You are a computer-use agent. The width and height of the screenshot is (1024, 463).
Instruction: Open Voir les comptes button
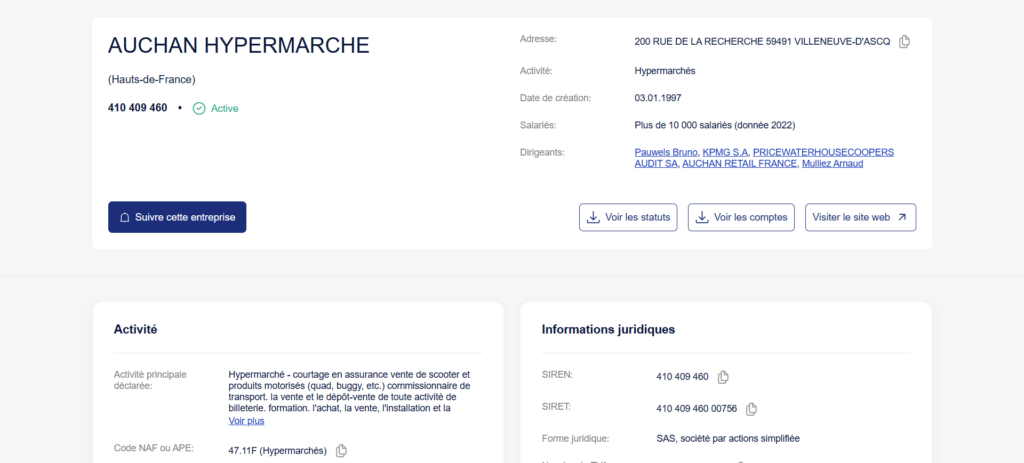[741, 217]
